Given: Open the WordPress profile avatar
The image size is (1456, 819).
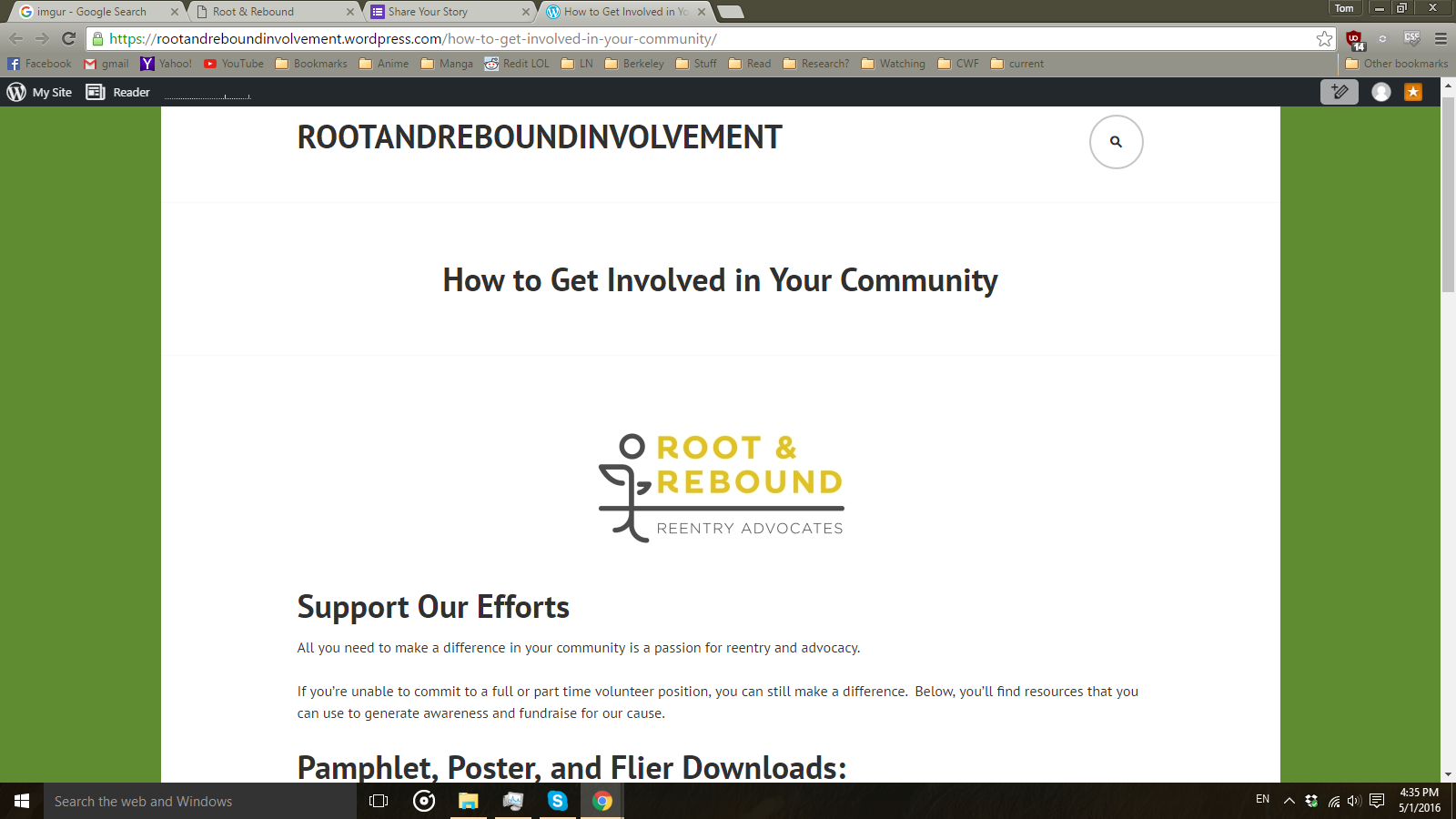Looking at the screenshot, I should 1381,92.
